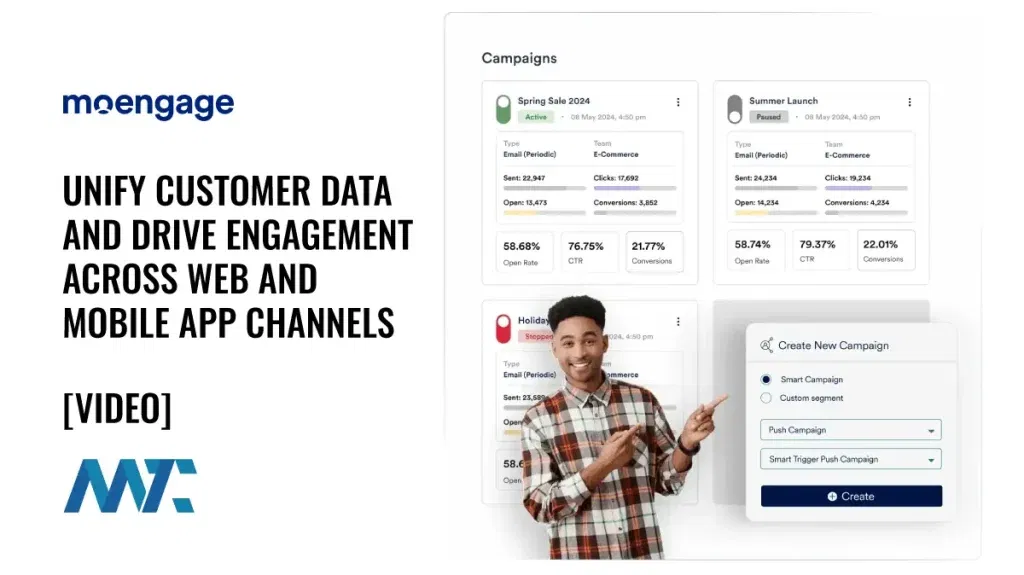Click the MoEngage logo

[x=148, y=105]
